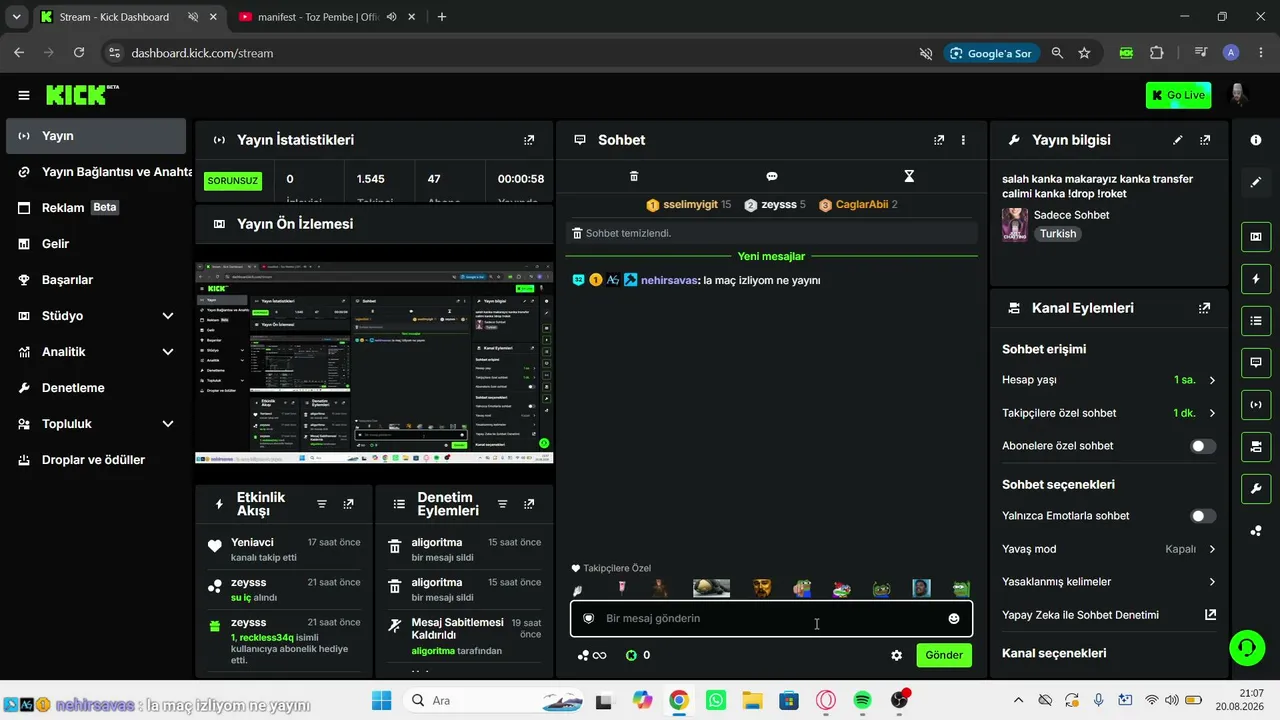This screenshot has height=720, width=1280.
Task: Expand the Topluluk sidebar section
Action: point(168,424)
